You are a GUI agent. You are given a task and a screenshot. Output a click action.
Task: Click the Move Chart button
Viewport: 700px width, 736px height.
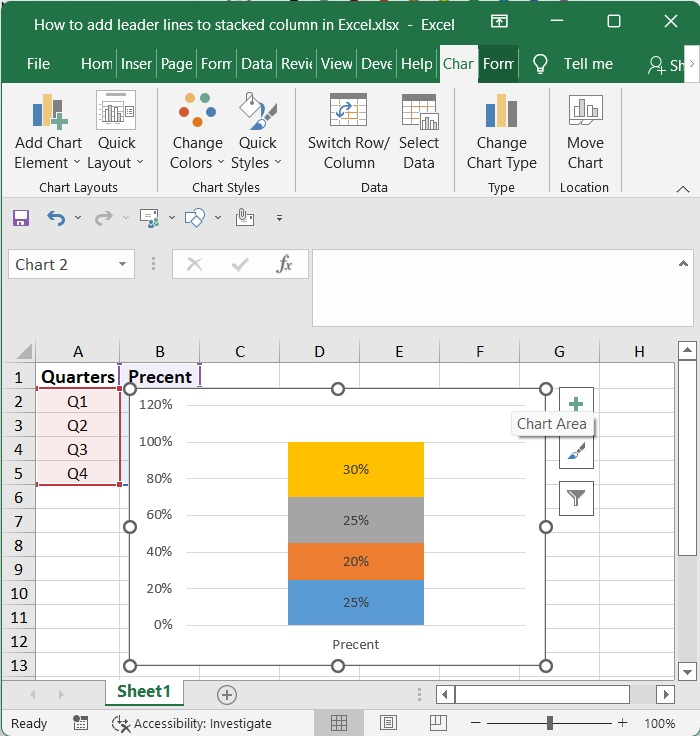[x=585, y=132]
